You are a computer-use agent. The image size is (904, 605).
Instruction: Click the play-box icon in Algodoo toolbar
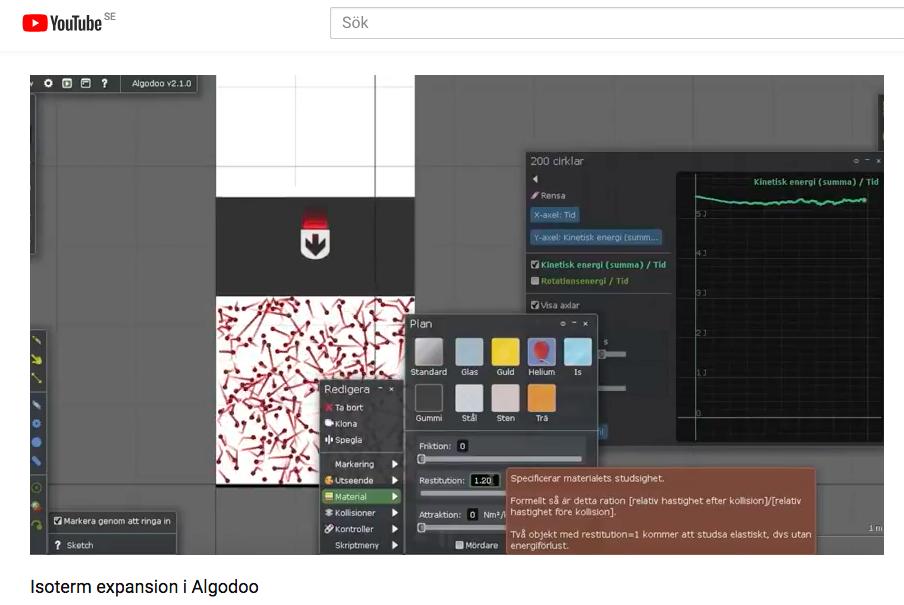(x=67, y=83)
